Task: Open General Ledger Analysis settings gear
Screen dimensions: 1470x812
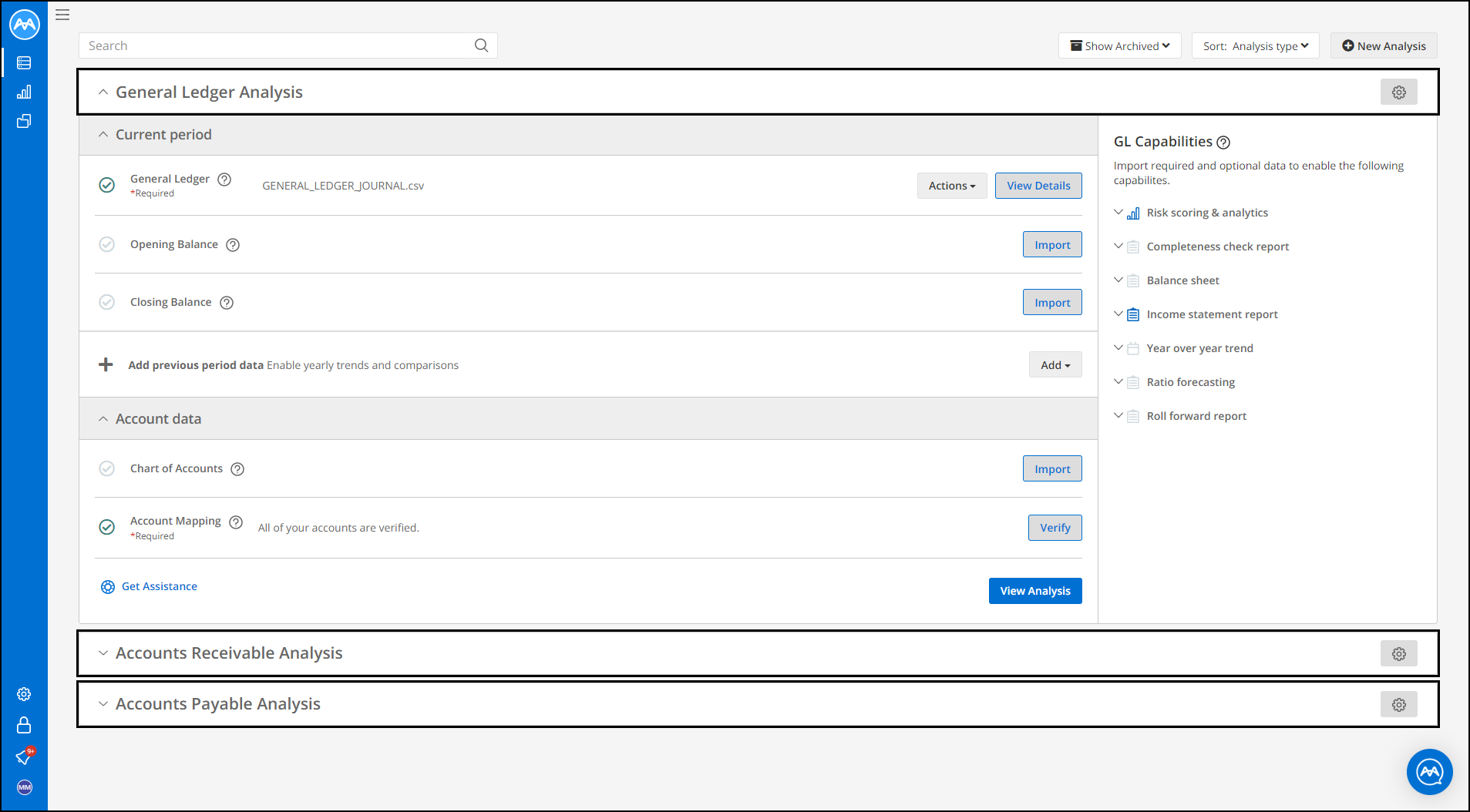Action: (1399, 92)
